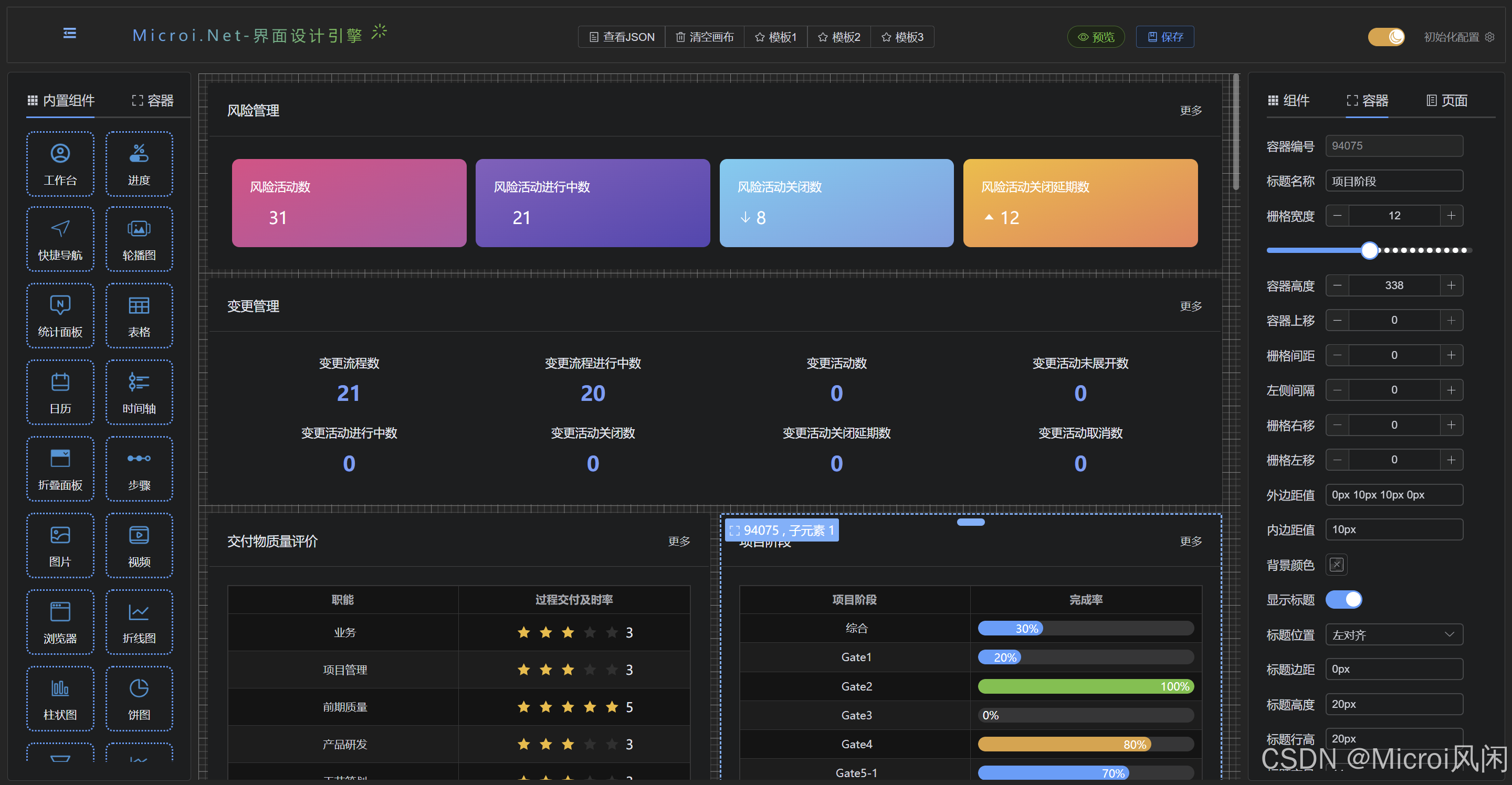Viewport: 1512px width, 785px height.
Task: Open 更多 link in 变更管理 panel
Action: pyautogui.click(x=1191, y=306)
